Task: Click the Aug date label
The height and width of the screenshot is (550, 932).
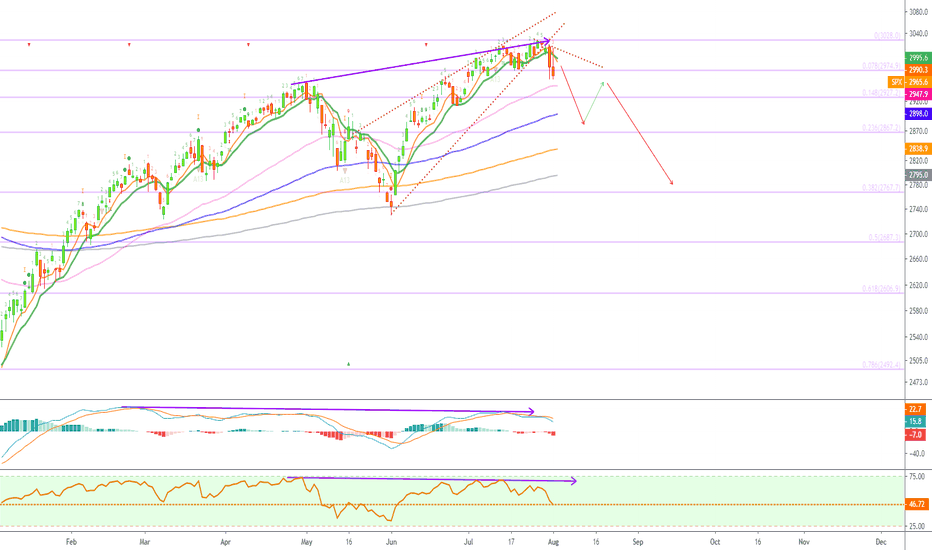Action: coord(553,542)
